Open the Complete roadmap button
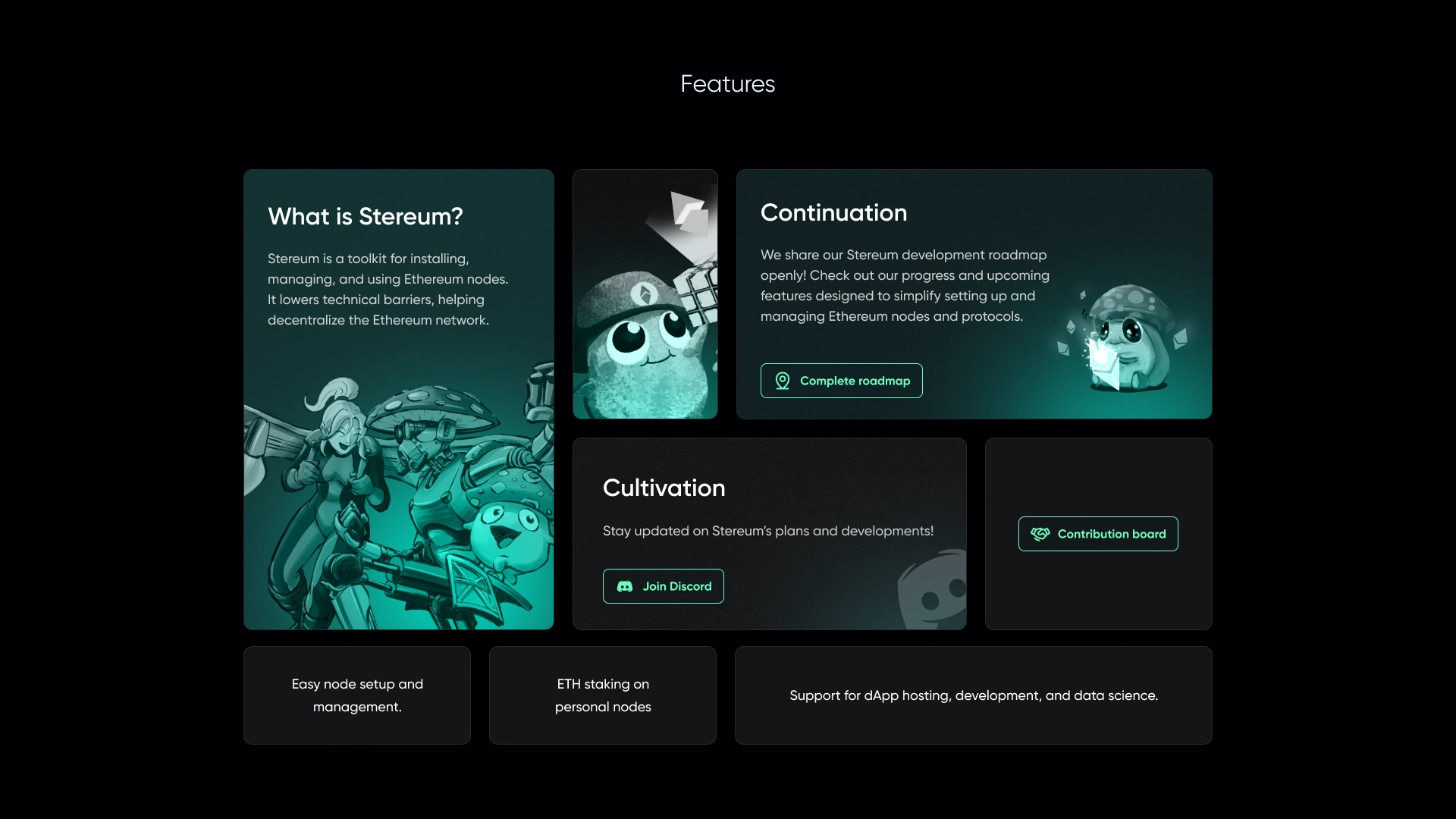This screenshot has height=819, width=1456. click(x=855, y=381)
